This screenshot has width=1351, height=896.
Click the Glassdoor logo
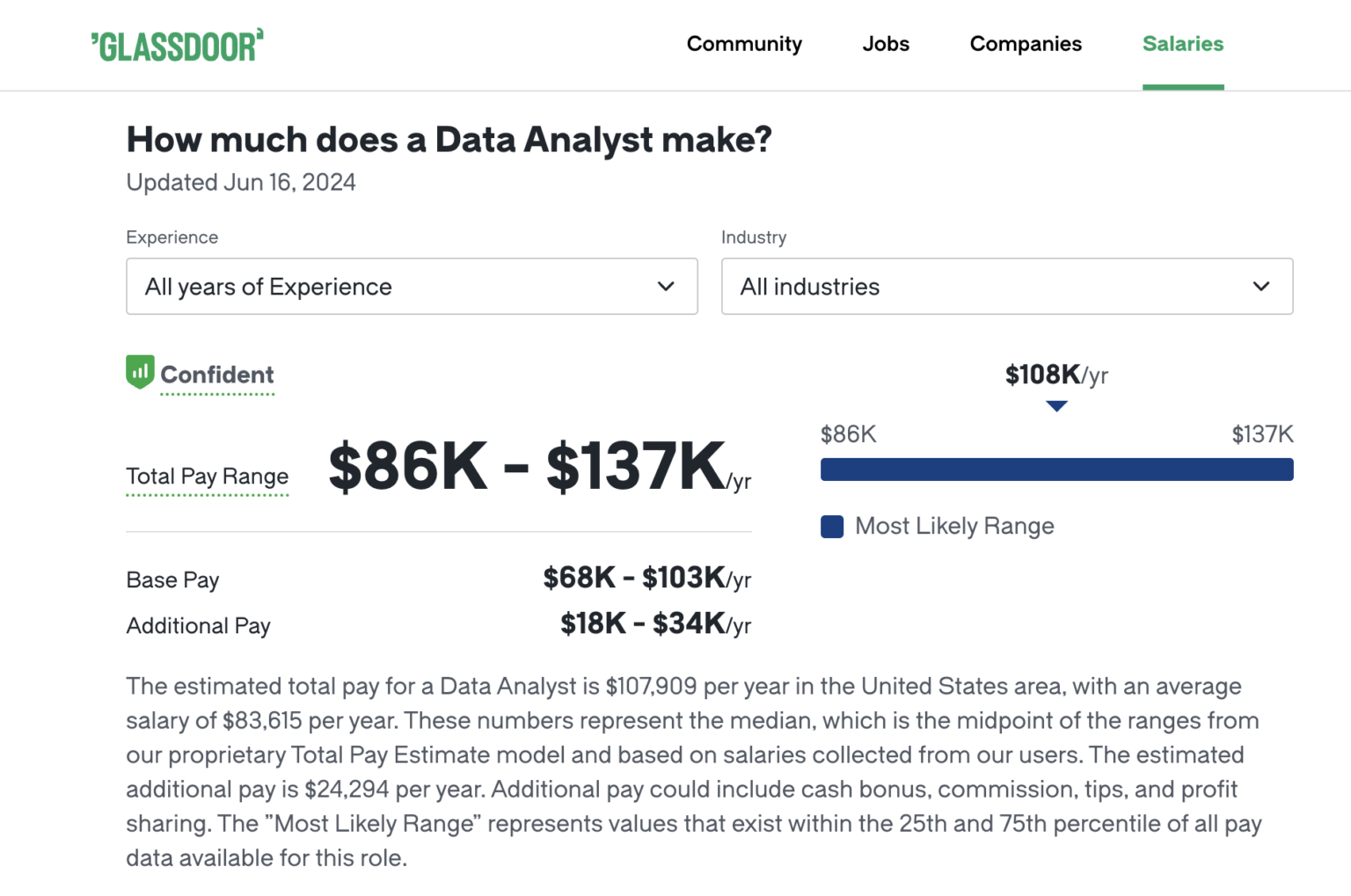177,46
